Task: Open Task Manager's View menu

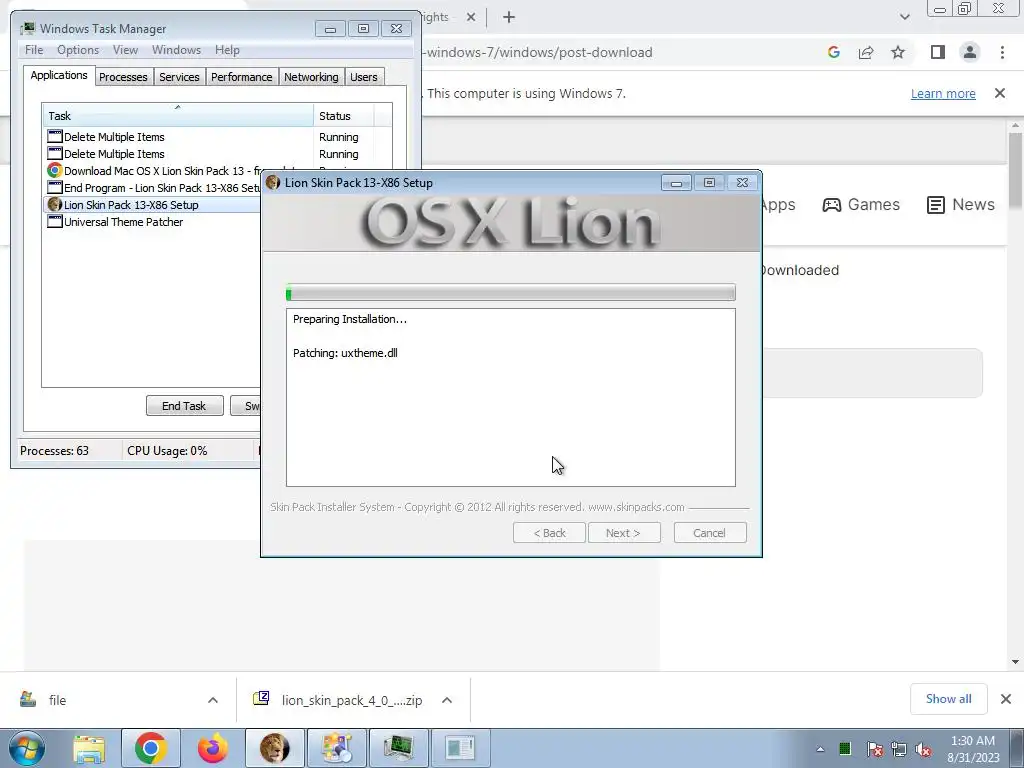Action: [125, 50]
